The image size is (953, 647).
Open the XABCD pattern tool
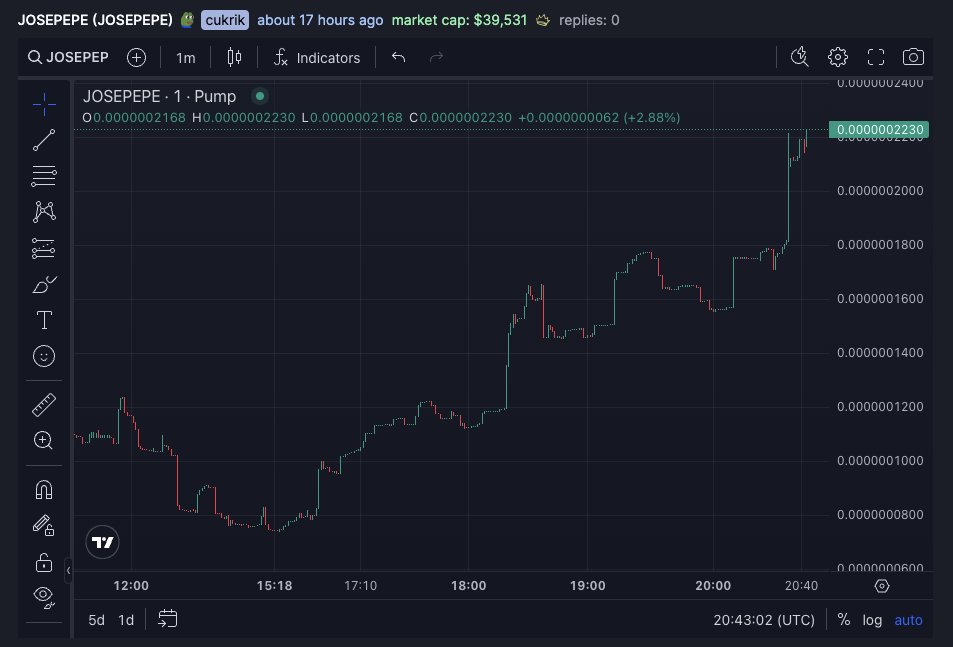[44, 211]
